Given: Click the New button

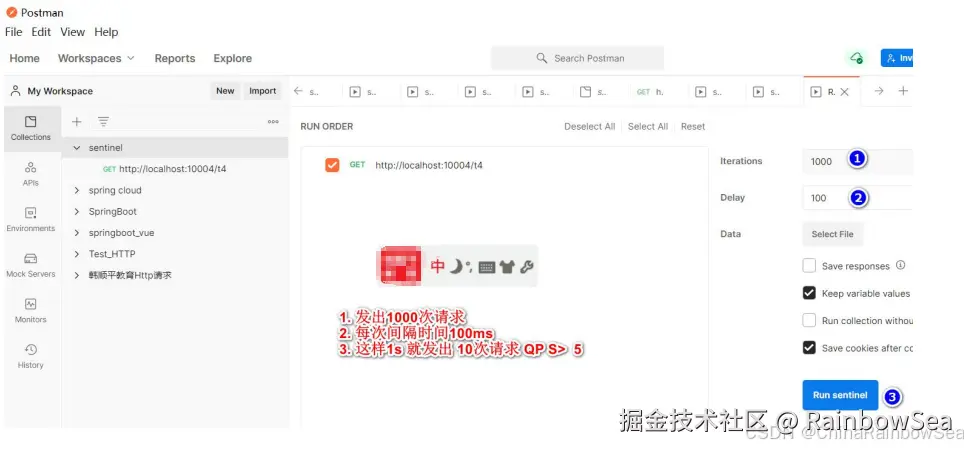Looking at the screenshot, I should 225,91.
